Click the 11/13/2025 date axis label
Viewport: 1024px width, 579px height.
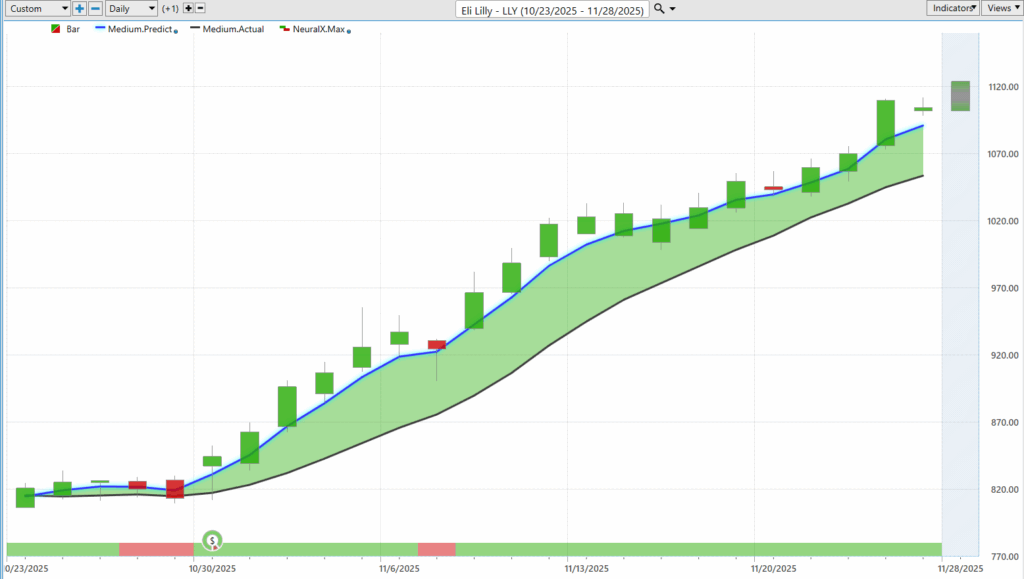coord(586,568)
